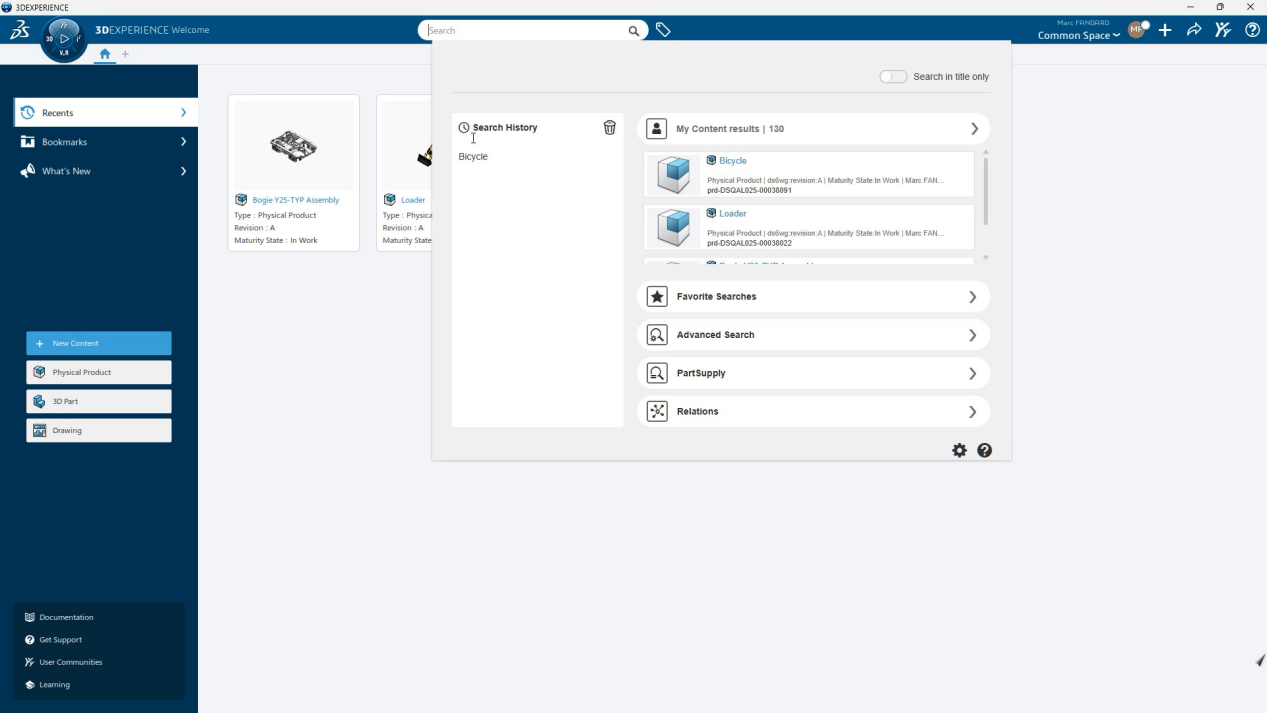Click the Physical Product button
Viewport: 1267px width, 713px height.
(x=99, y=372)
